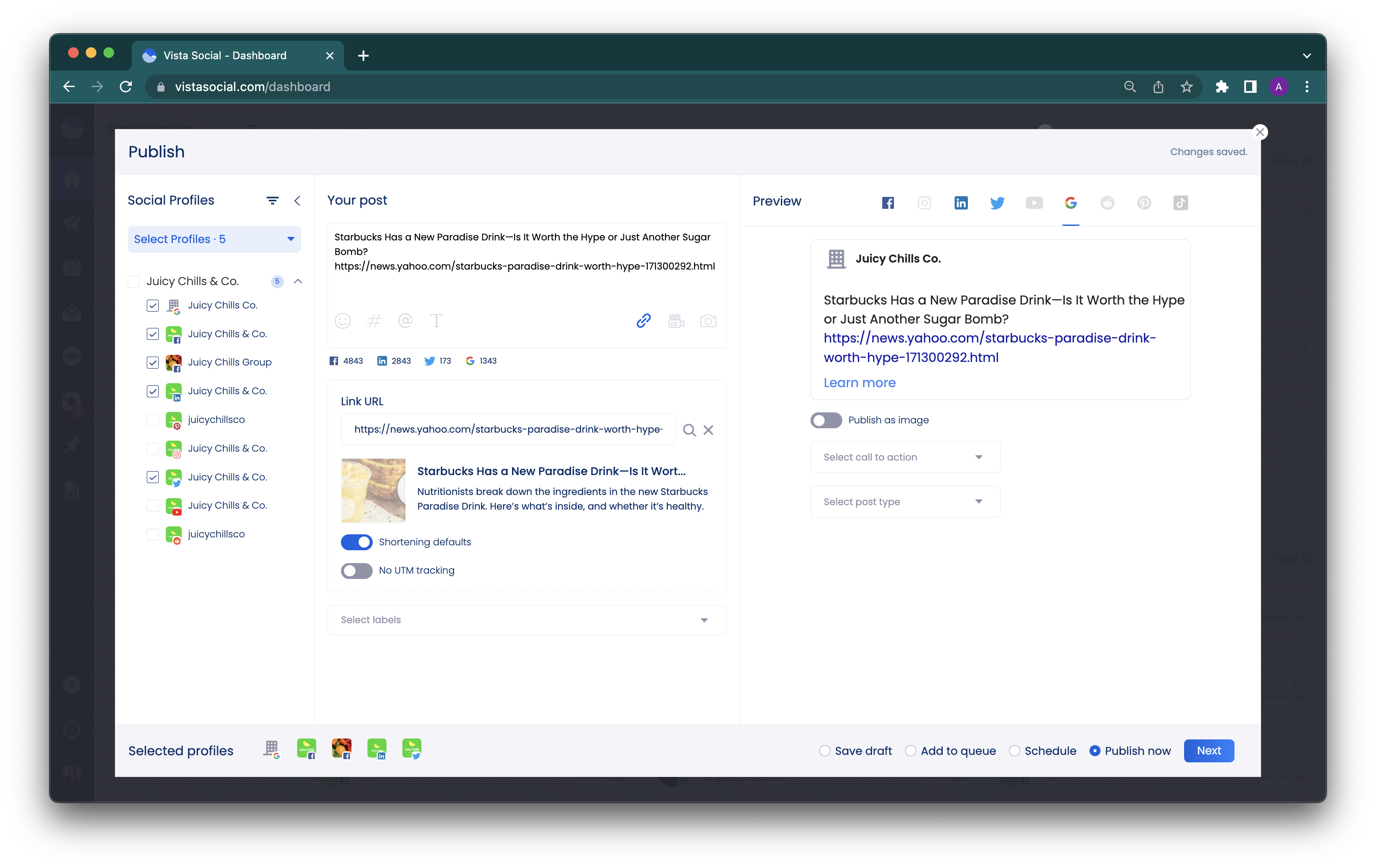Screen dimensions: 1376x868
Task: Switch preview to the TikTok icon
Action: 1180,203
